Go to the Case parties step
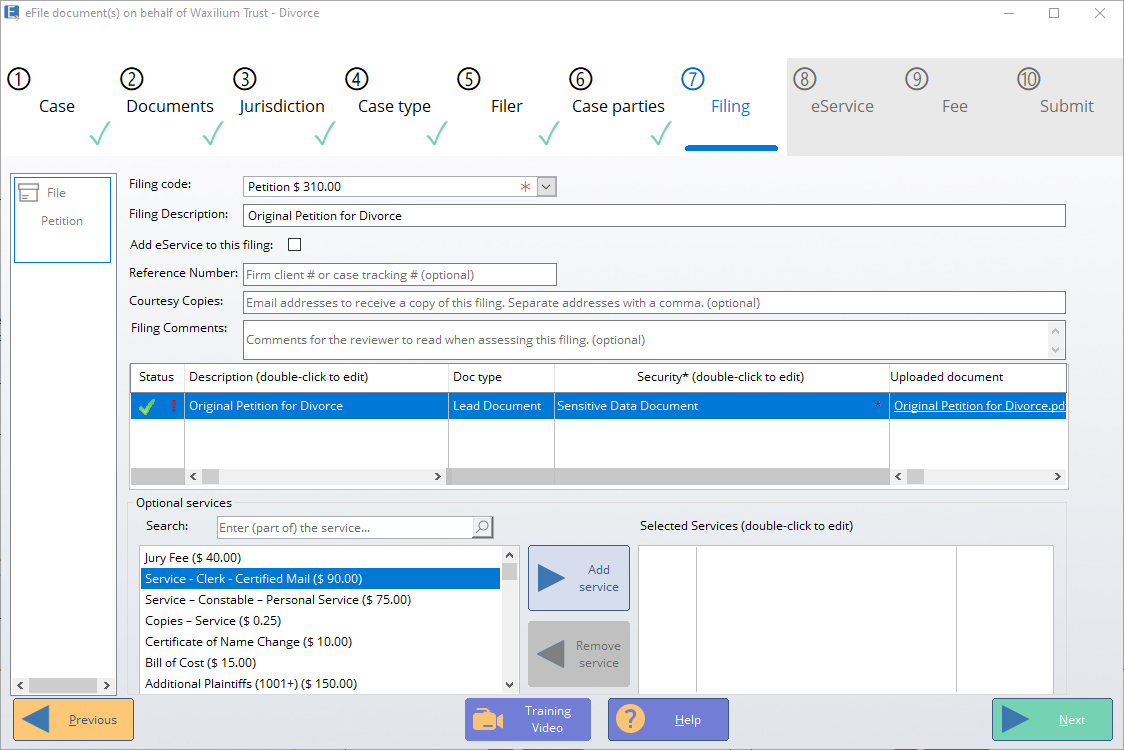Viewport: 1124px width, 750px height. 618,106
